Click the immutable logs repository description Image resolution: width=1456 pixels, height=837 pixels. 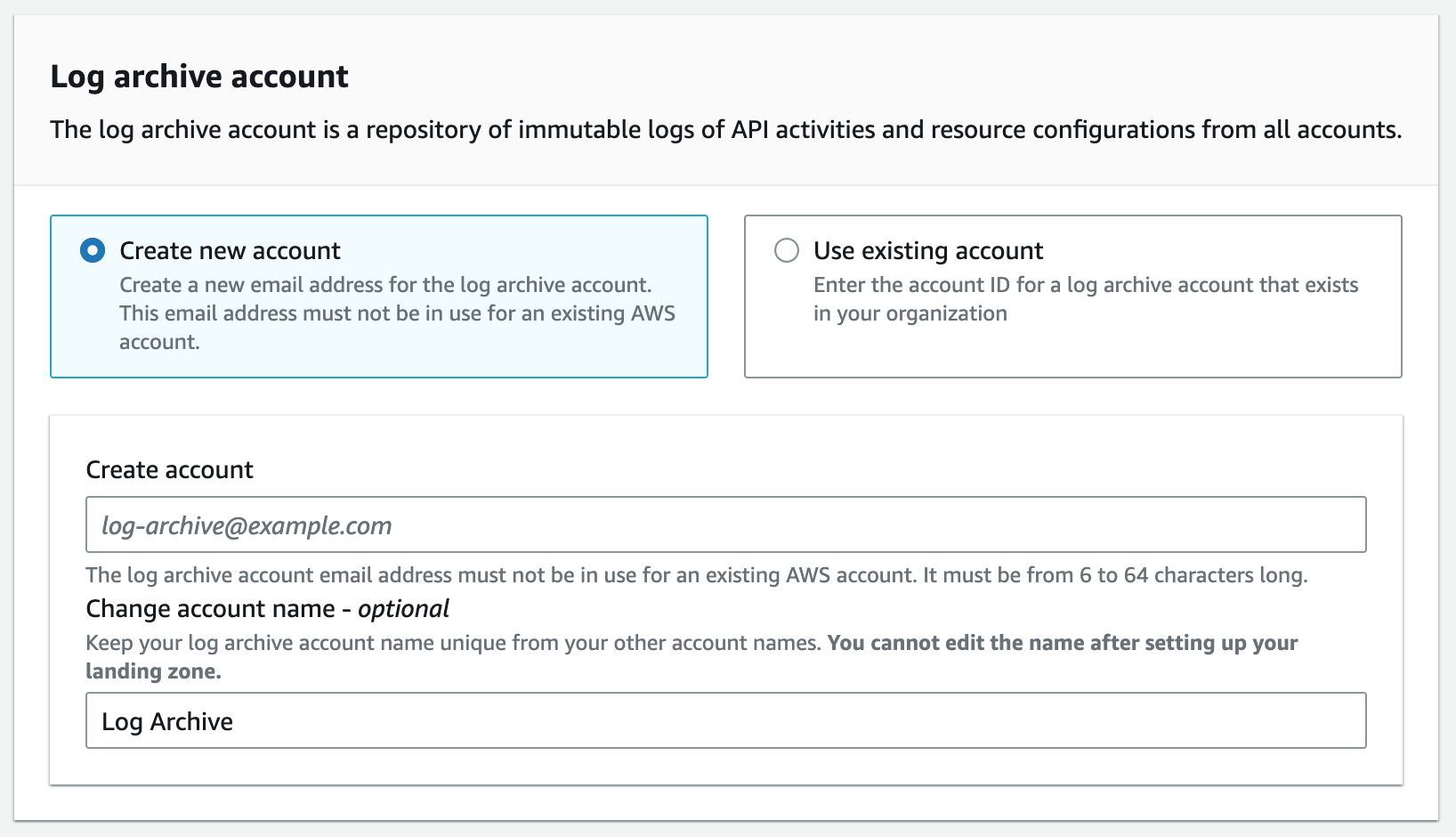click(725, 130)
